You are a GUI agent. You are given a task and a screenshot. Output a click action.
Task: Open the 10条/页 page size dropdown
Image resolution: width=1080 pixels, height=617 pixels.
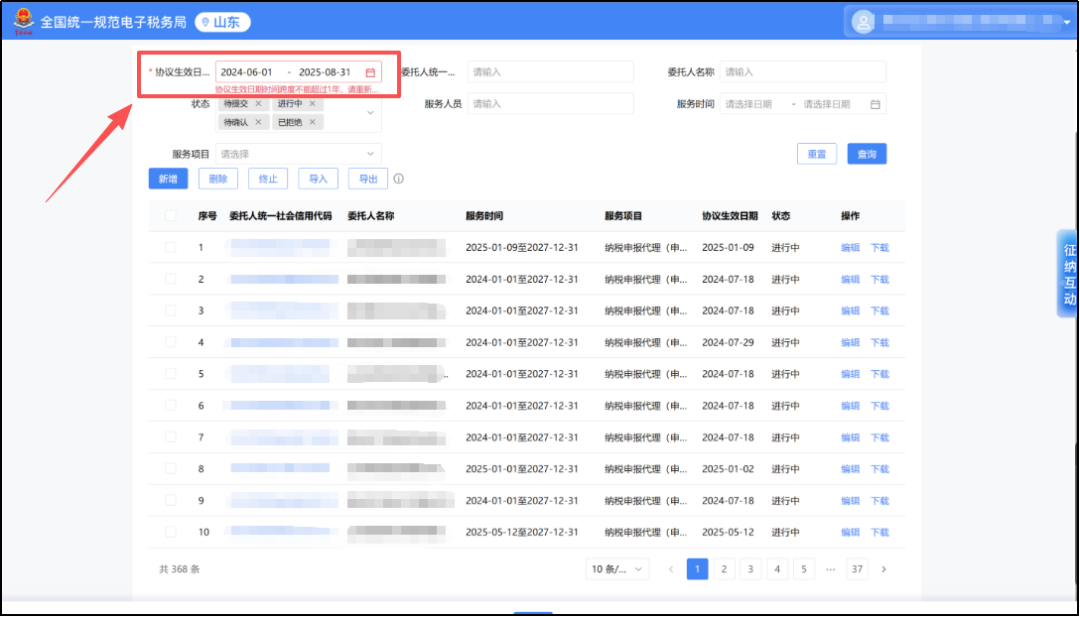pyautogui.click(x=617, y=569)
